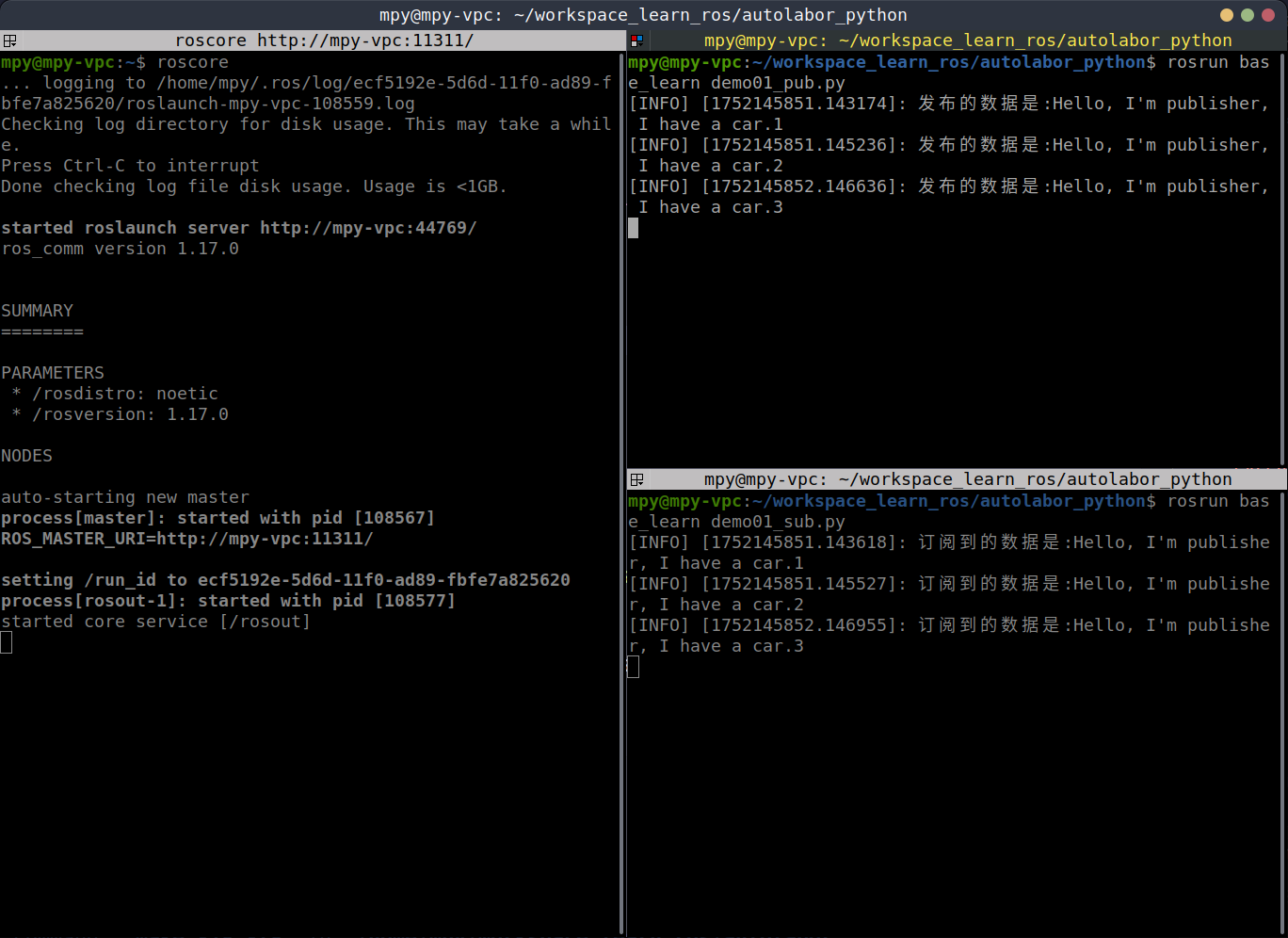Click the cursor block in the publisher pane

pos(634,228)
